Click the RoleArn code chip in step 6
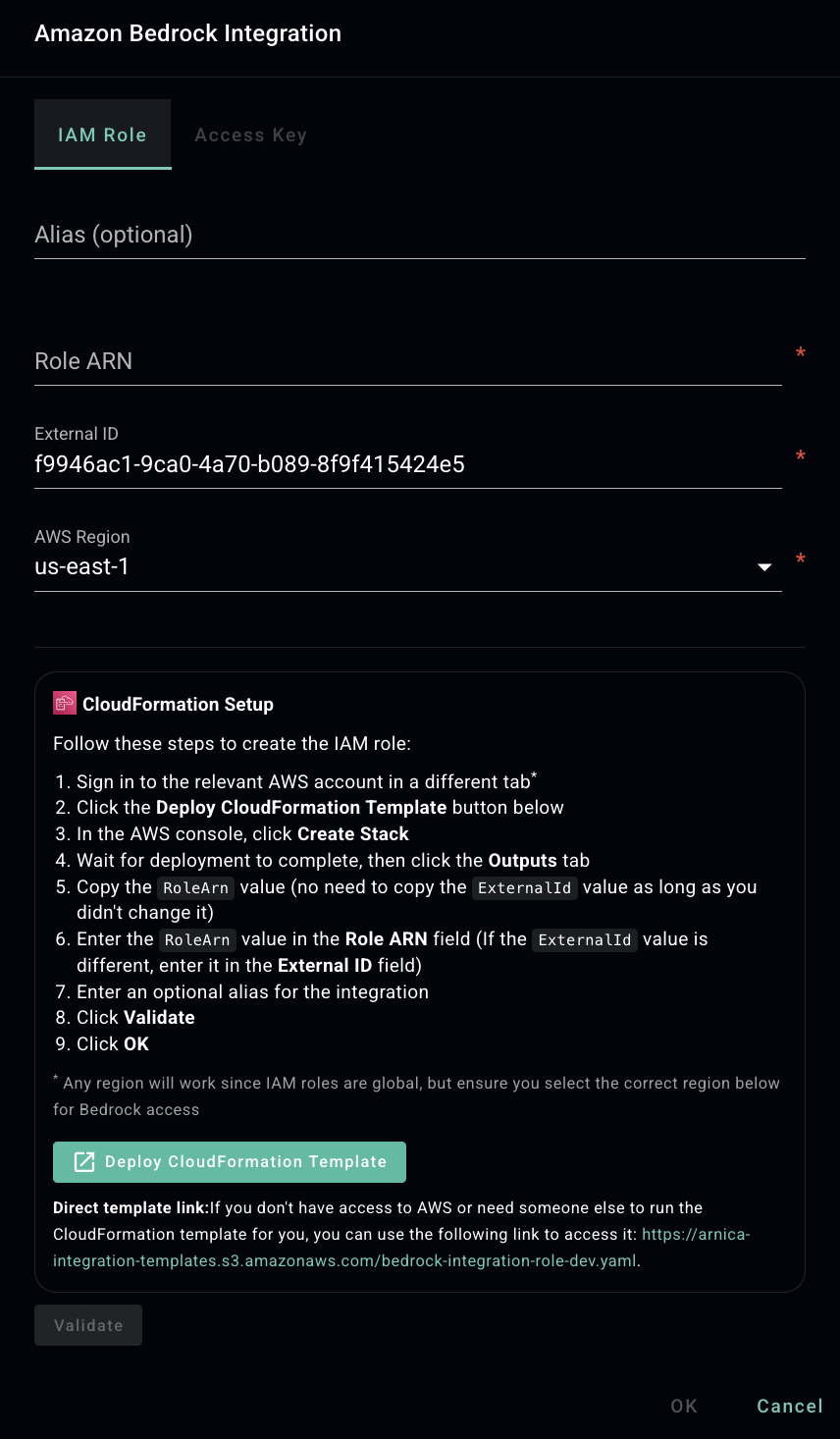The width and height of the screenshot is (840, 1439). tap(196, 940)
